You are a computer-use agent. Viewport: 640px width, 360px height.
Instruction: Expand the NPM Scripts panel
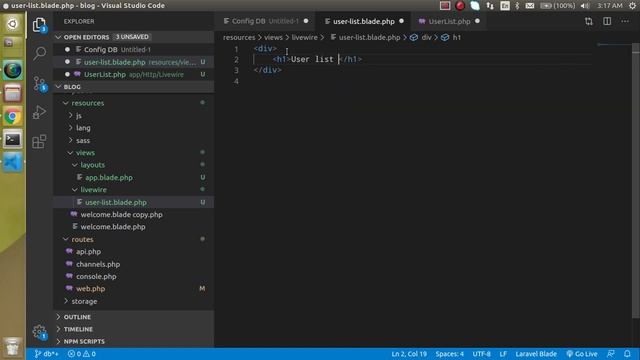click(x=133, y=341)
